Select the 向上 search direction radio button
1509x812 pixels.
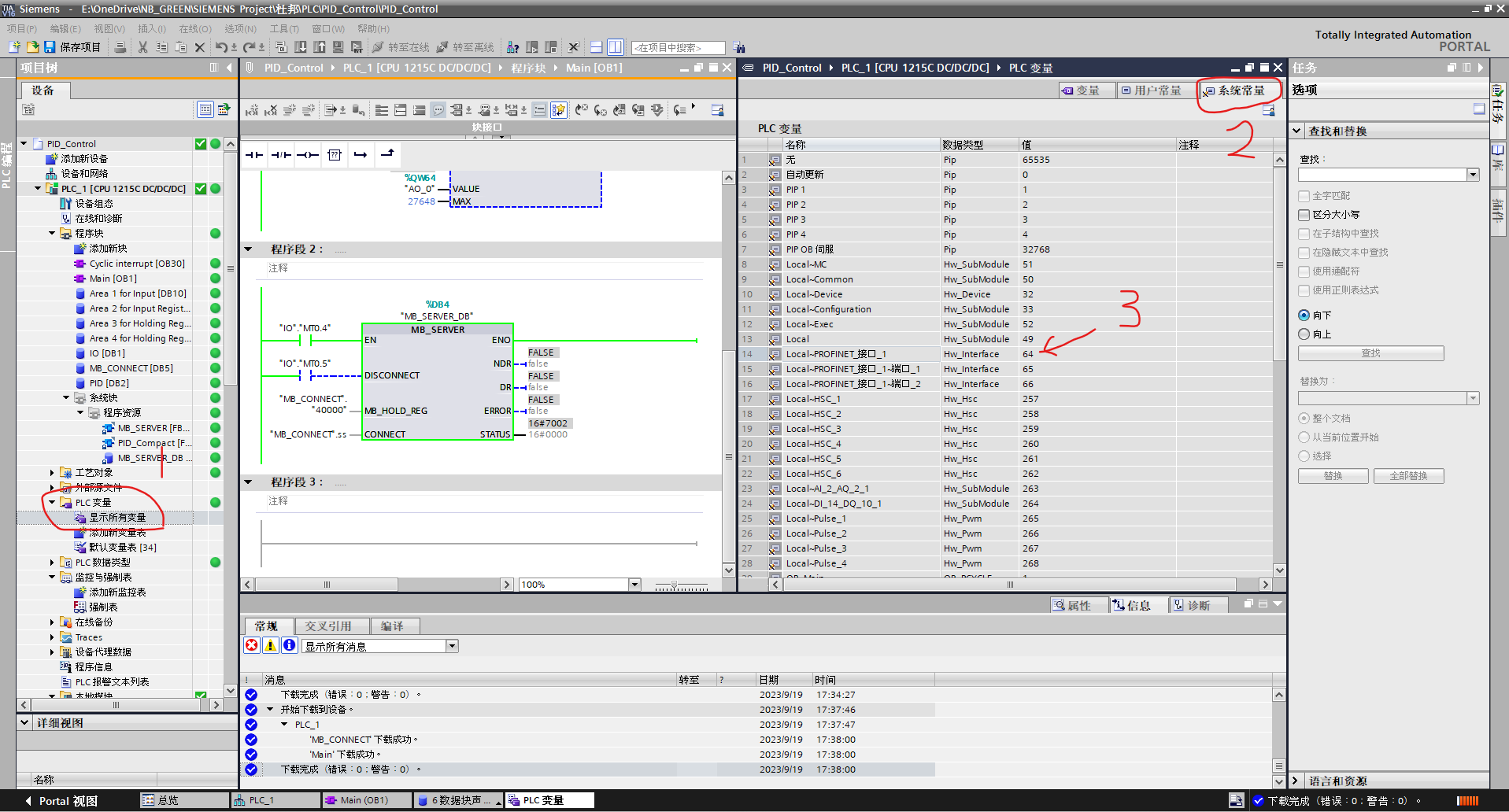[1304, 334]
